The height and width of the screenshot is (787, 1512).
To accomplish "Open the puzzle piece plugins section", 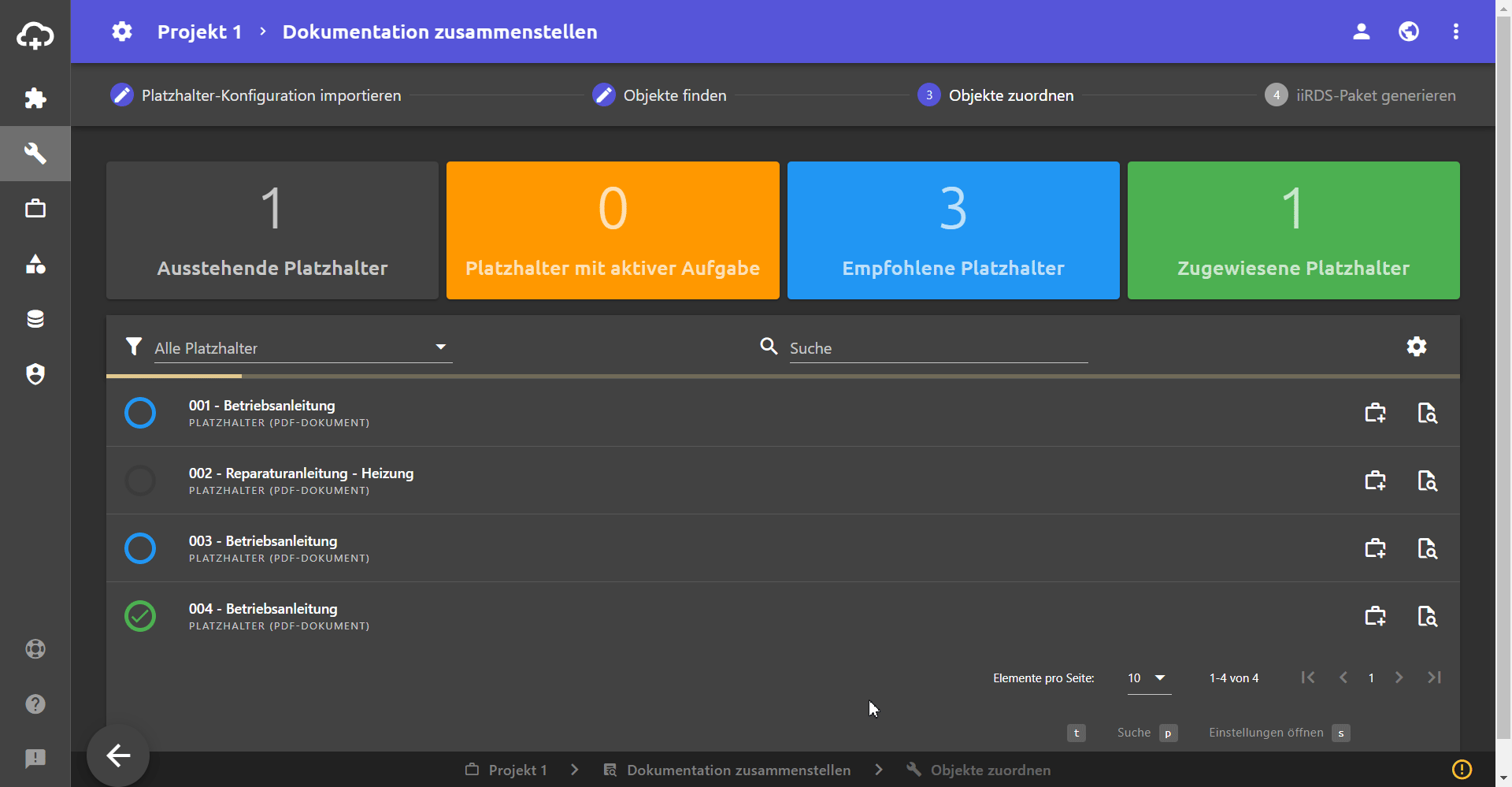I will [x=35, y=98].
